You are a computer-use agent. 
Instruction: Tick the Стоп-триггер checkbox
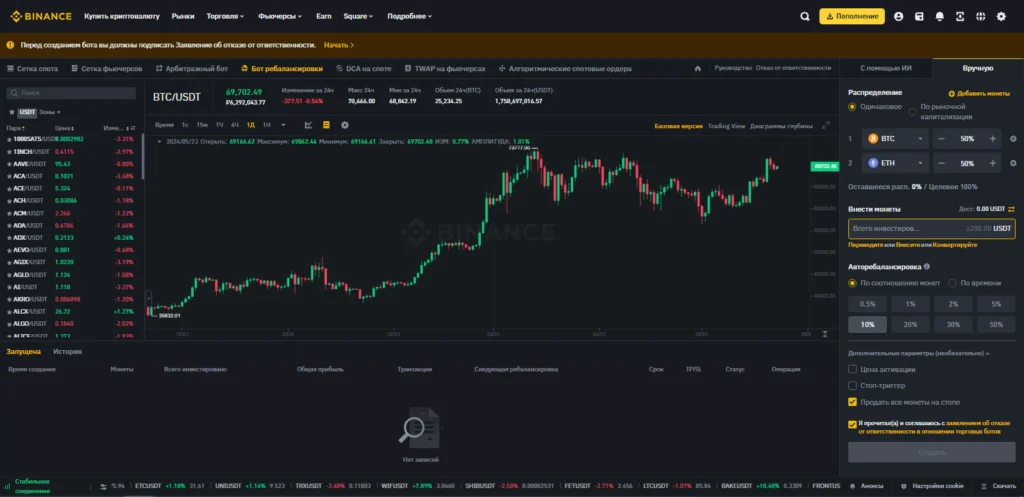click(x=852, y=385)
